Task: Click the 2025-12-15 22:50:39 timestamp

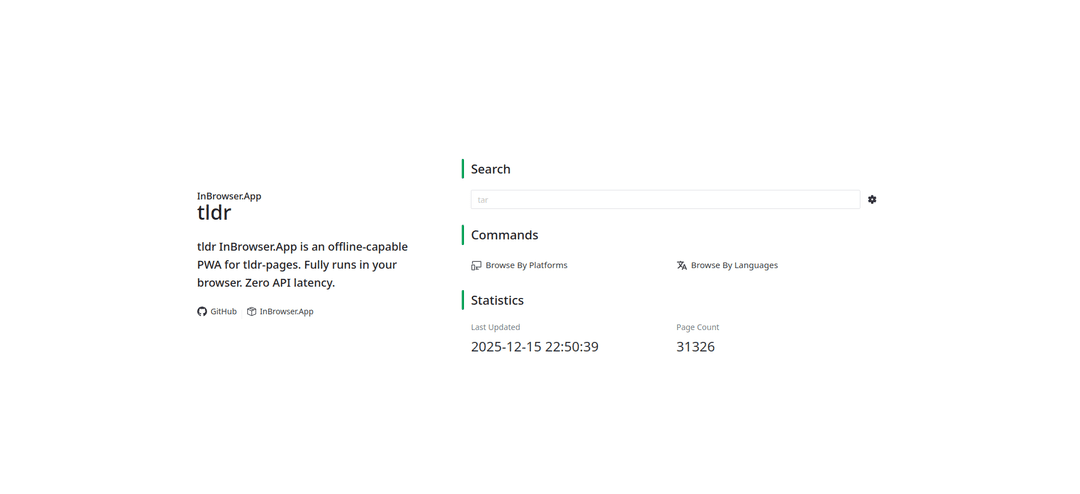Action: (534, 347)
